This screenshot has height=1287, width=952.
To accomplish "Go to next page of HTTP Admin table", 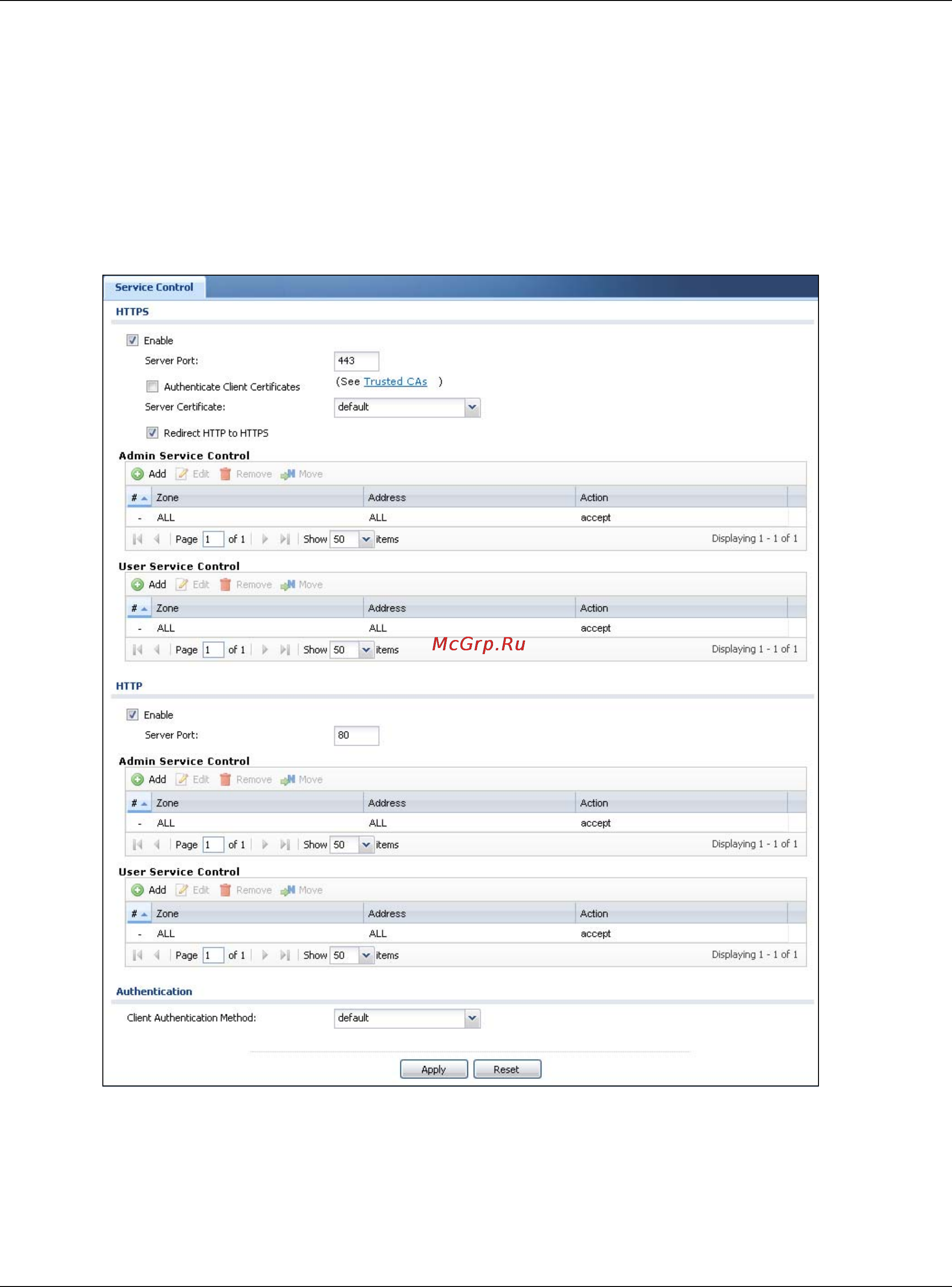I will pyautogui.click(x=265, y=844).
